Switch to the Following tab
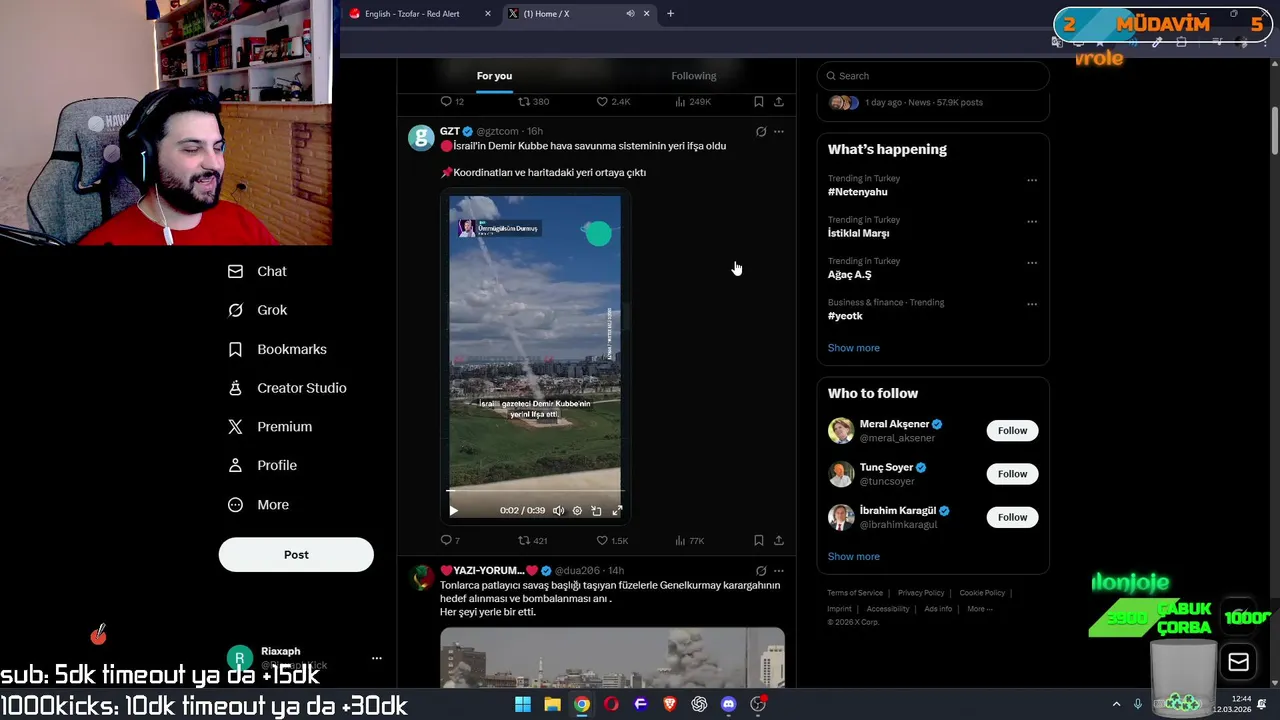The image size is (1280, 720). (694, 76)
